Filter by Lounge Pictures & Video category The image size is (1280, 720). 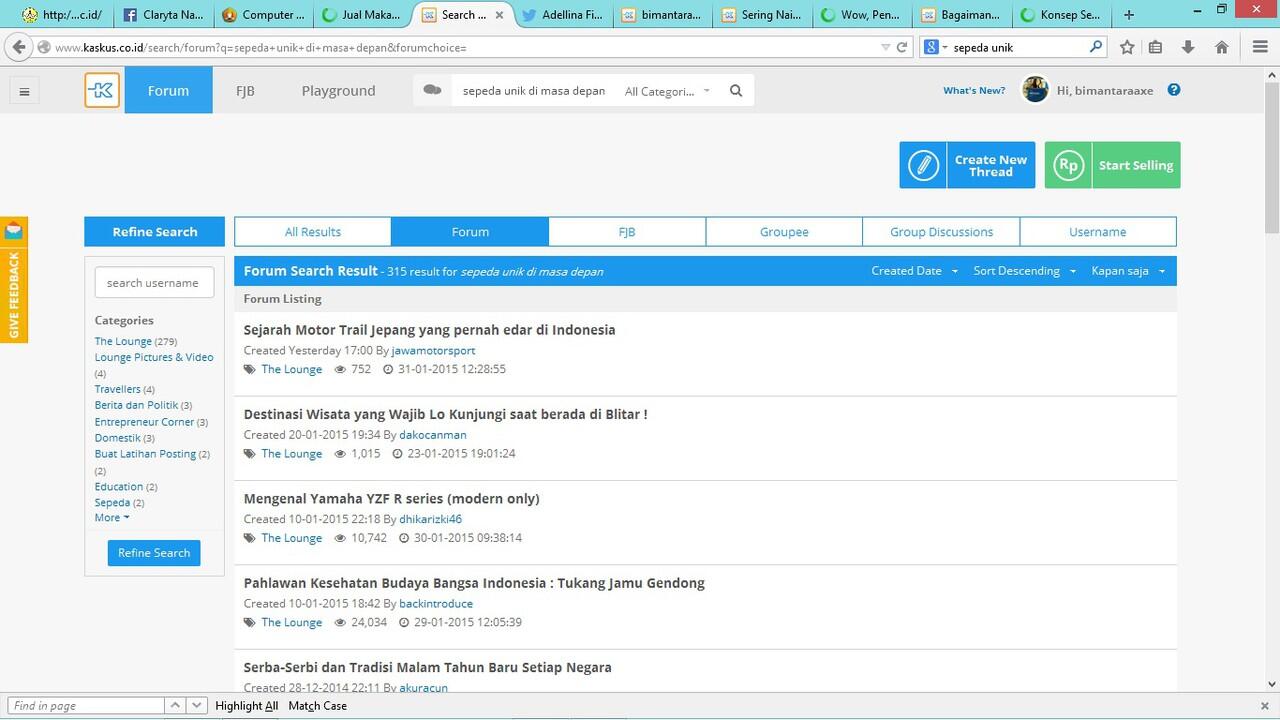[154, 358]
